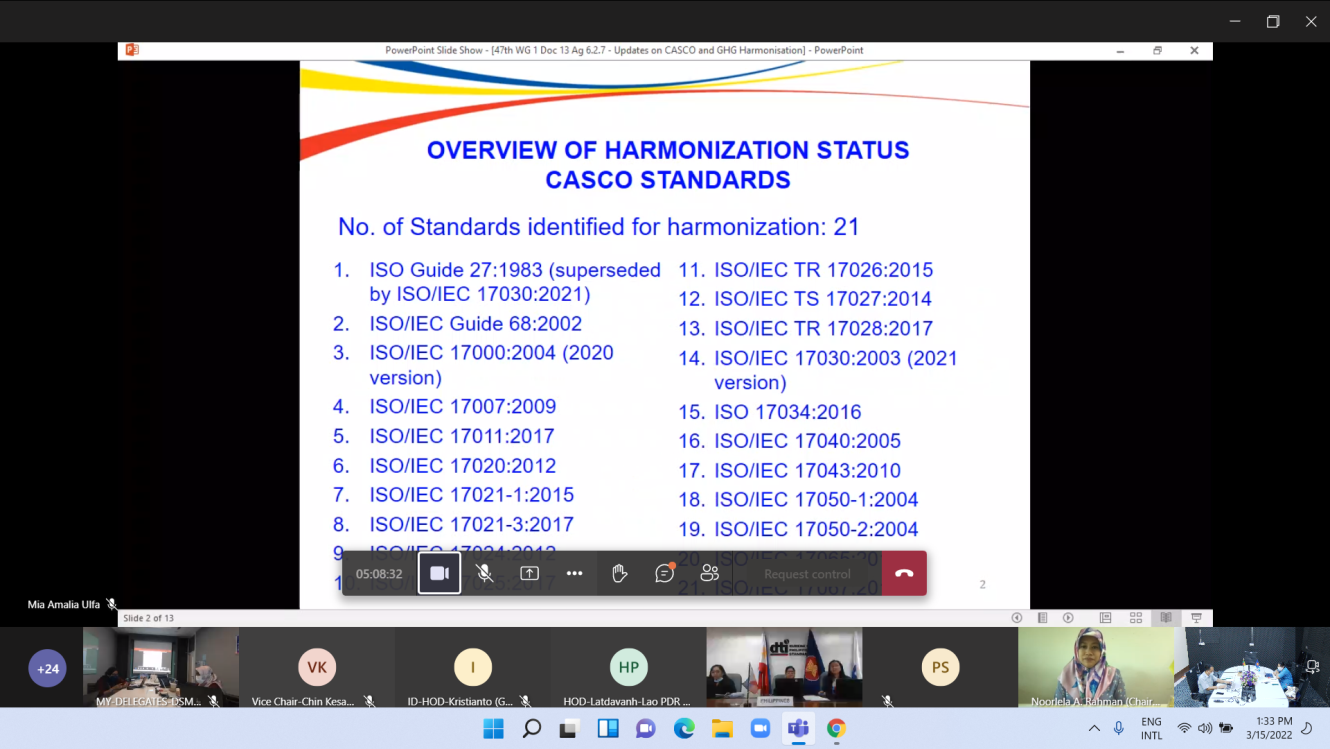Select the conference room video tile at far right
1330x749 pixels.
[1252, 667]
